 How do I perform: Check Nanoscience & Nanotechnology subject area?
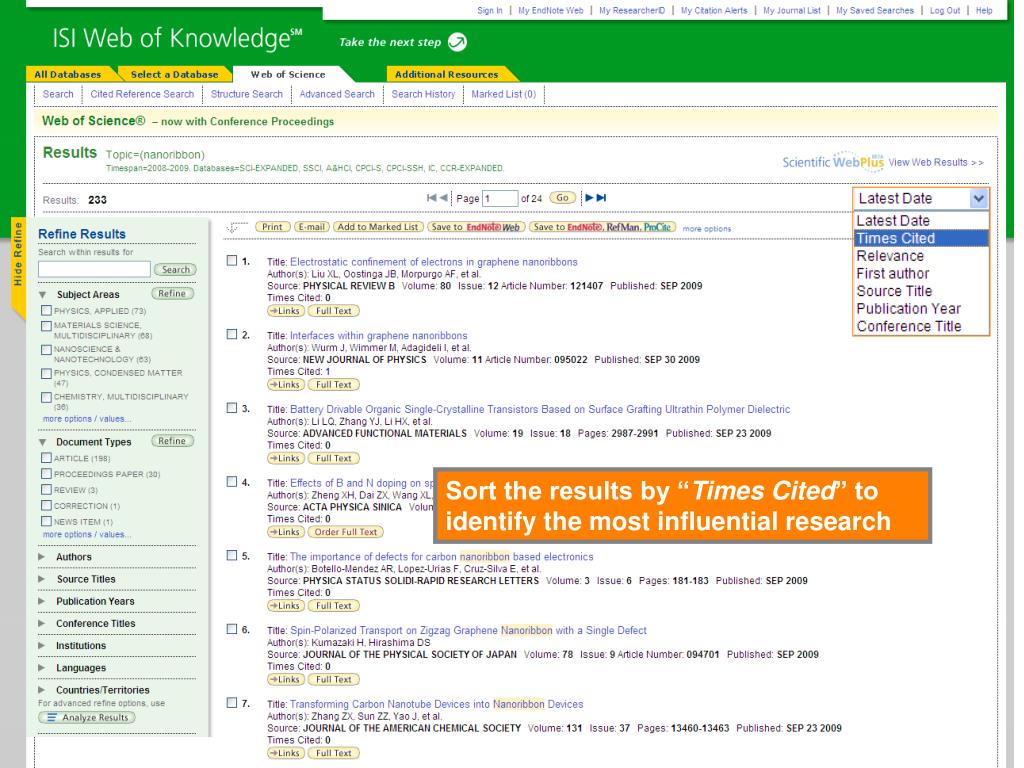click(46, 349)
